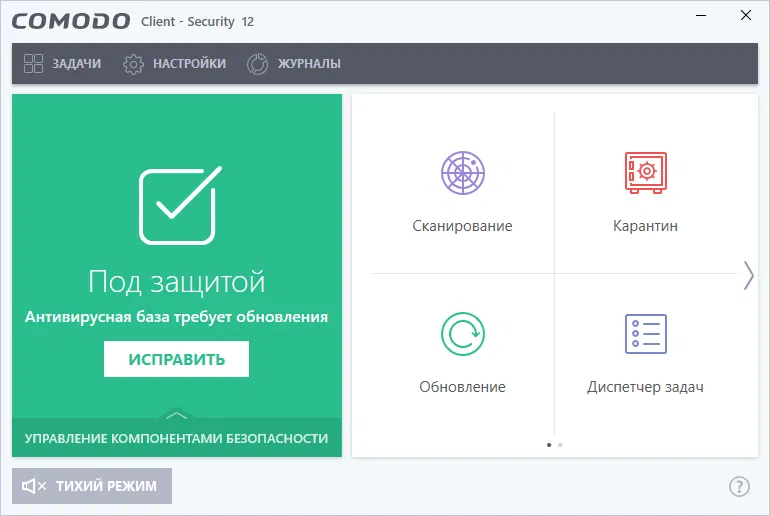Click the COMODO logo
This screenshot has width=770, height=516.
point(71,21)
